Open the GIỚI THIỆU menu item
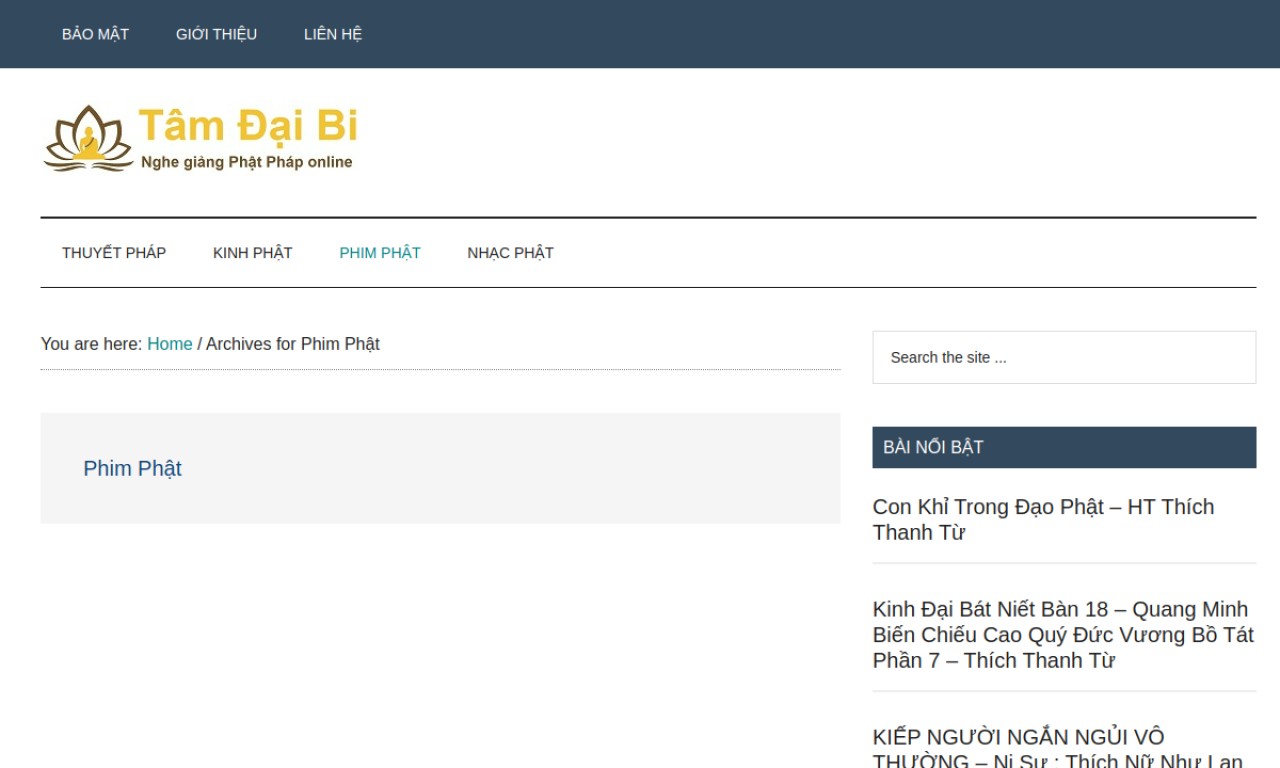 [x=216, y=34]
